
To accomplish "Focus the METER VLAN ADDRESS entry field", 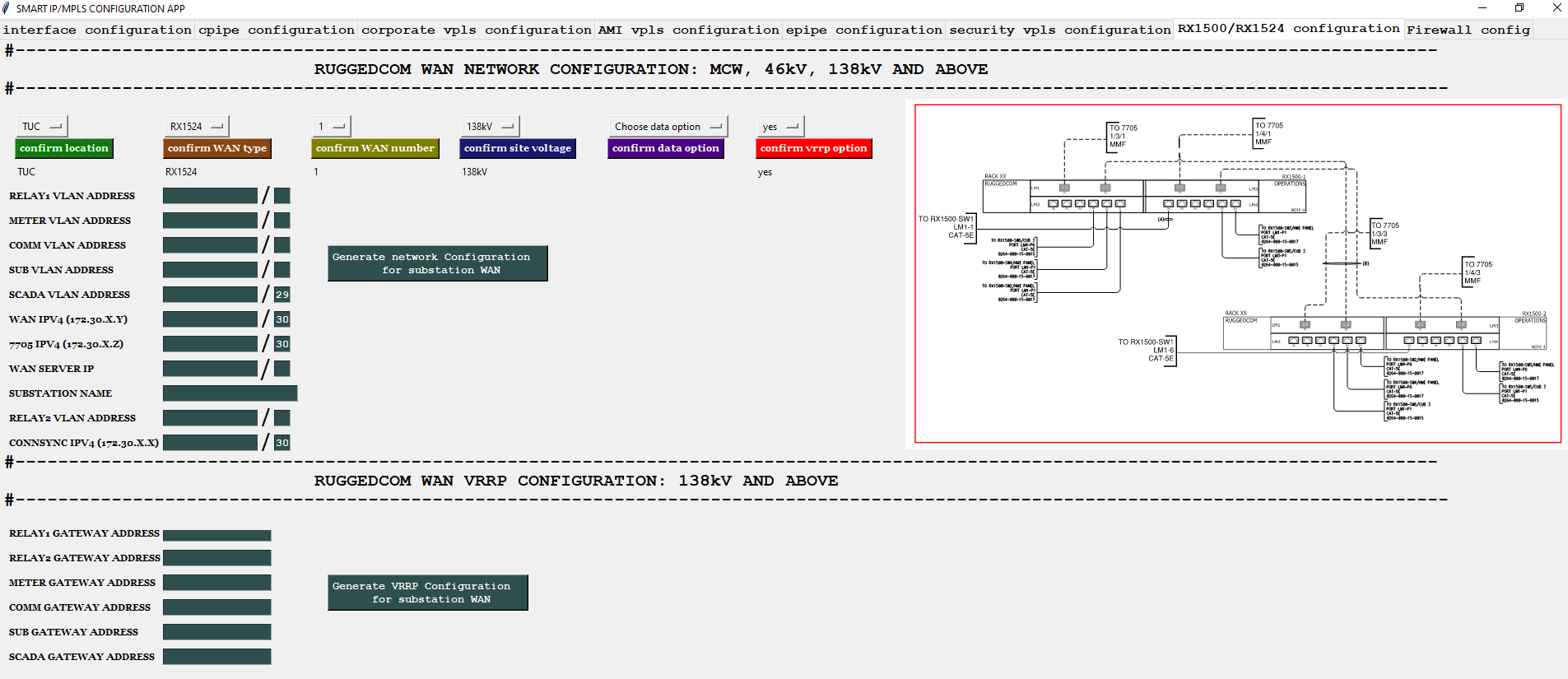I will 211,221.
